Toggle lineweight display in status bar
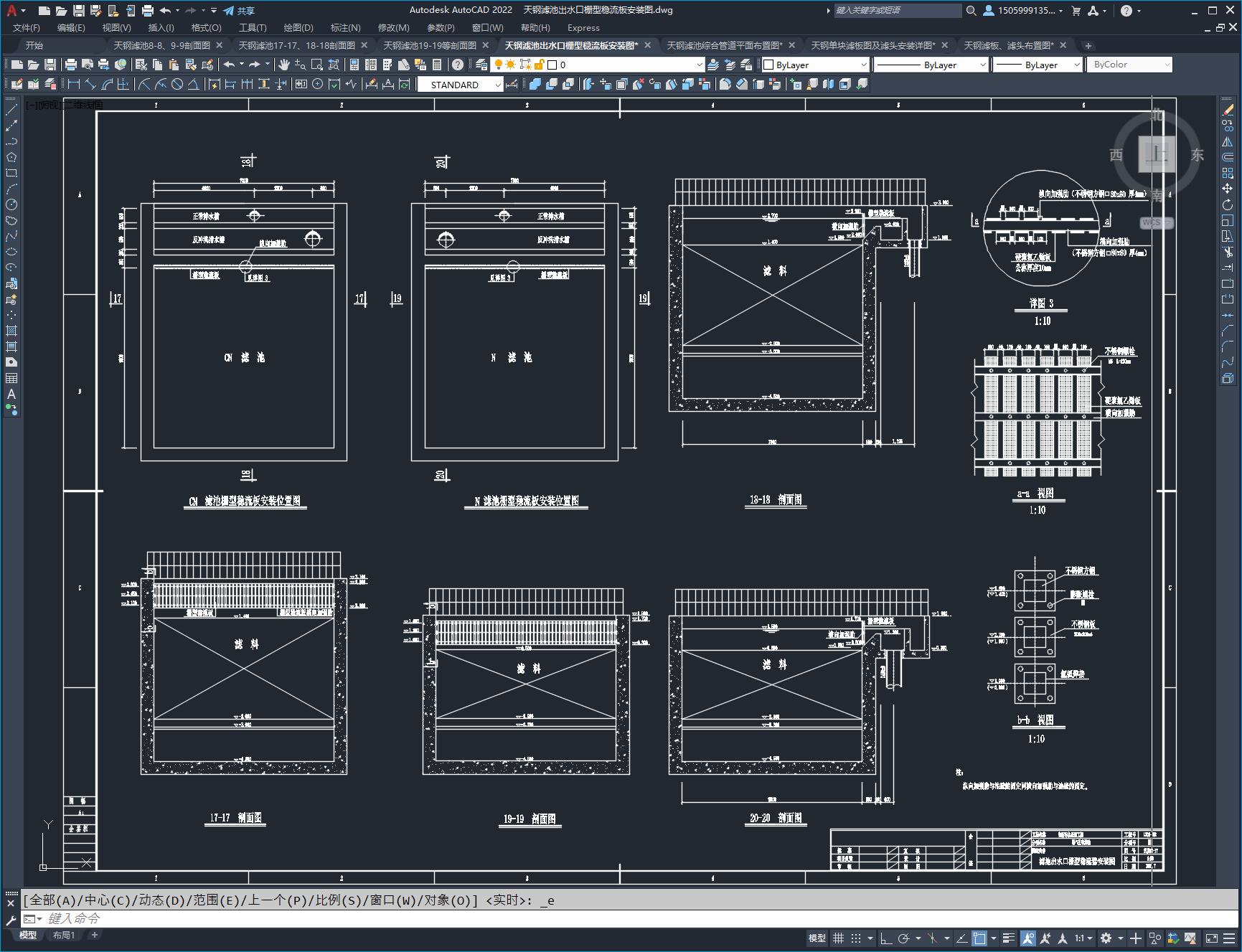Image resolution: width=1242 pixels, height=952 pixels. tap(1008, 938)
